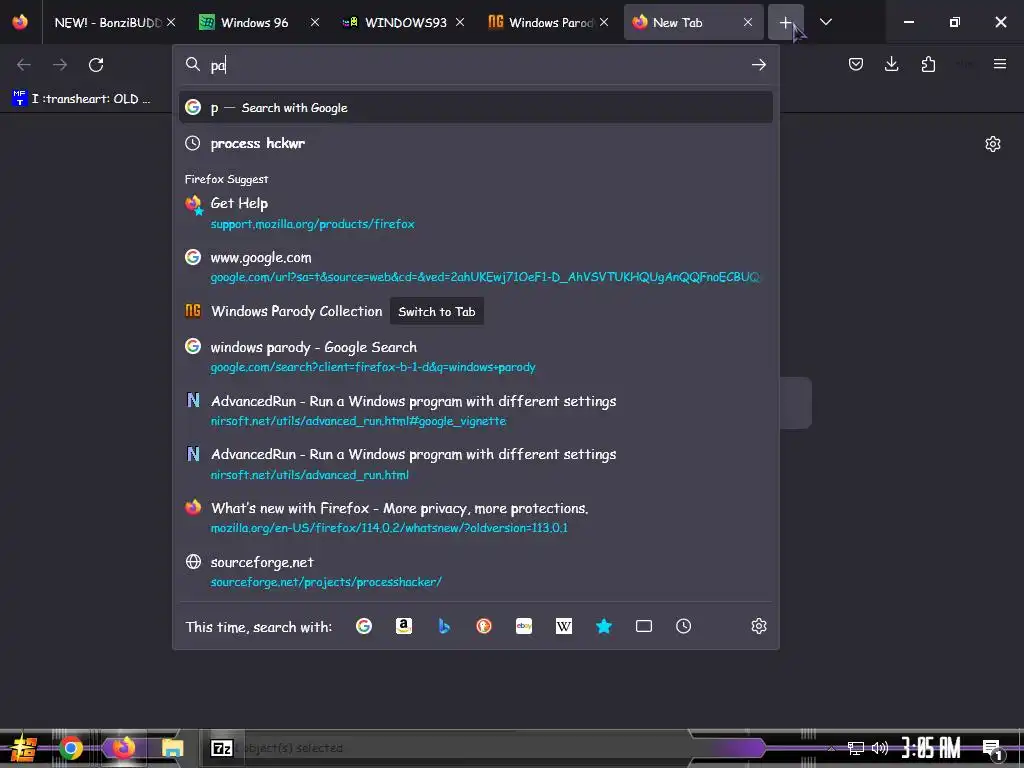This screenshot has height=768, width=1024.
Task: Open the Downloads toolbar icon
Action: click(x=891, y=64)
